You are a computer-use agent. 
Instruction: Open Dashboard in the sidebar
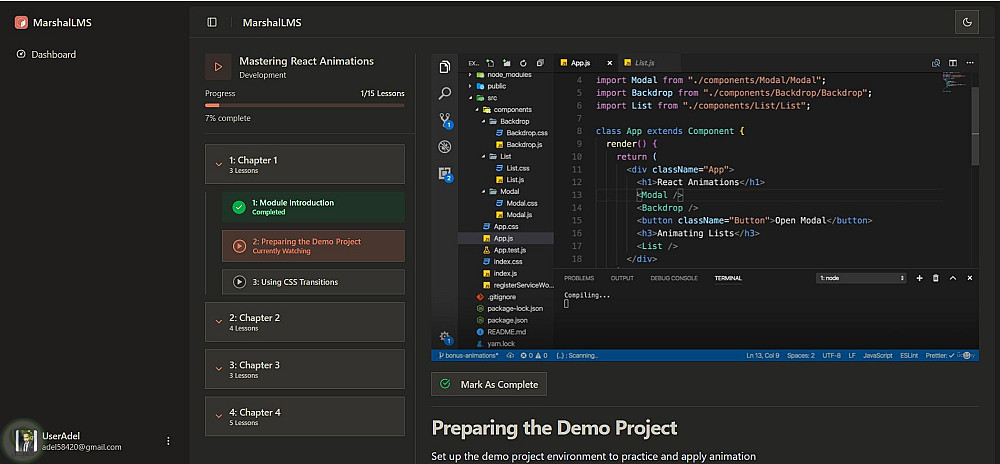53,54
